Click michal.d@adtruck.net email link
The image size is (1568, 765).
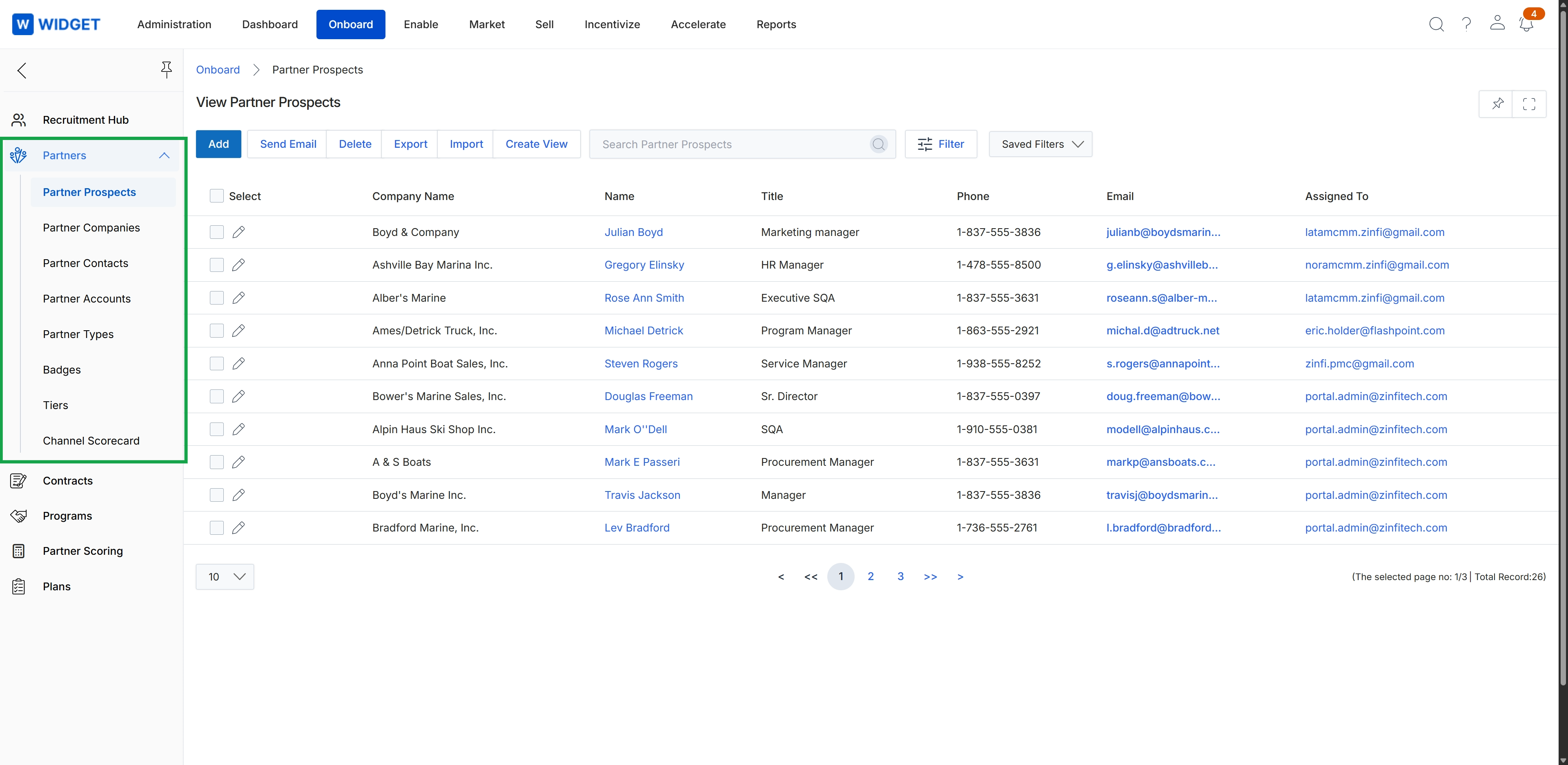point(1163,331)
